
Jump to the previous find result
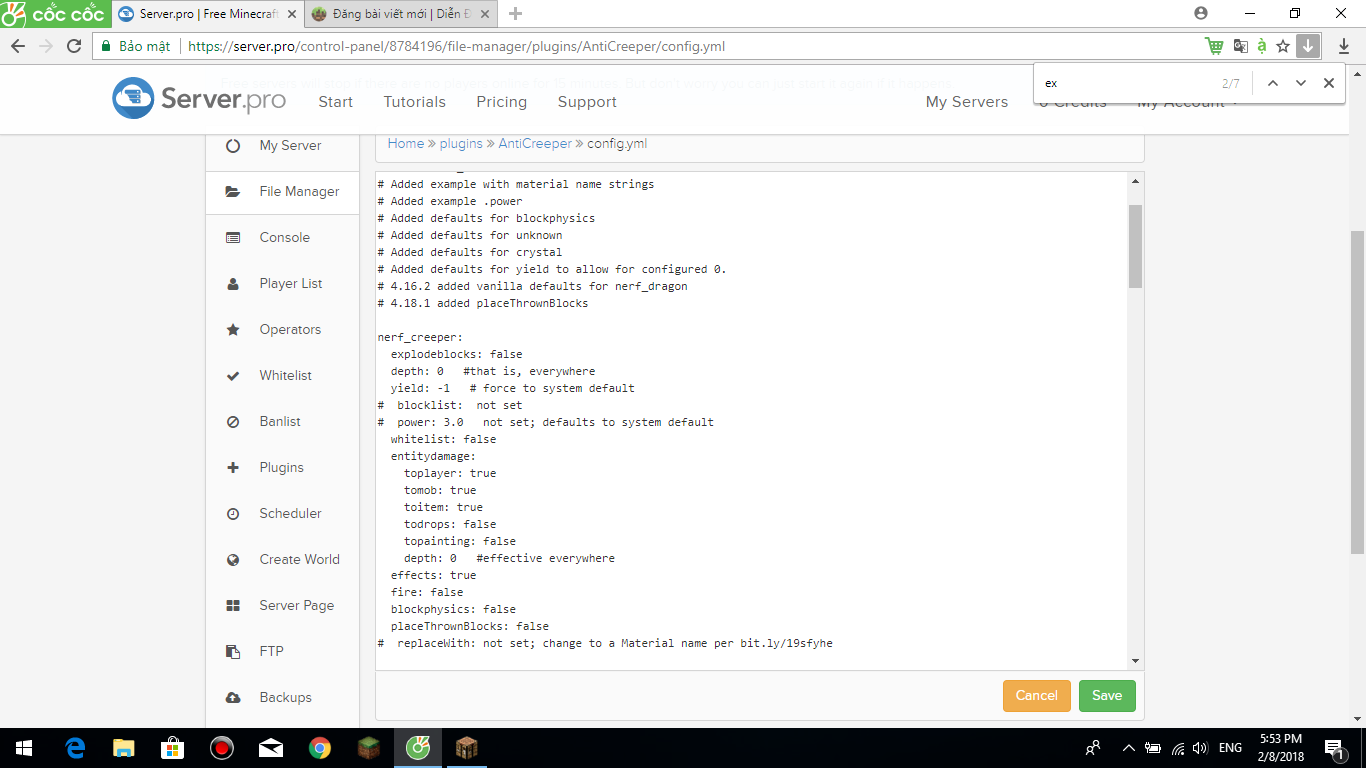(1272, 83)
